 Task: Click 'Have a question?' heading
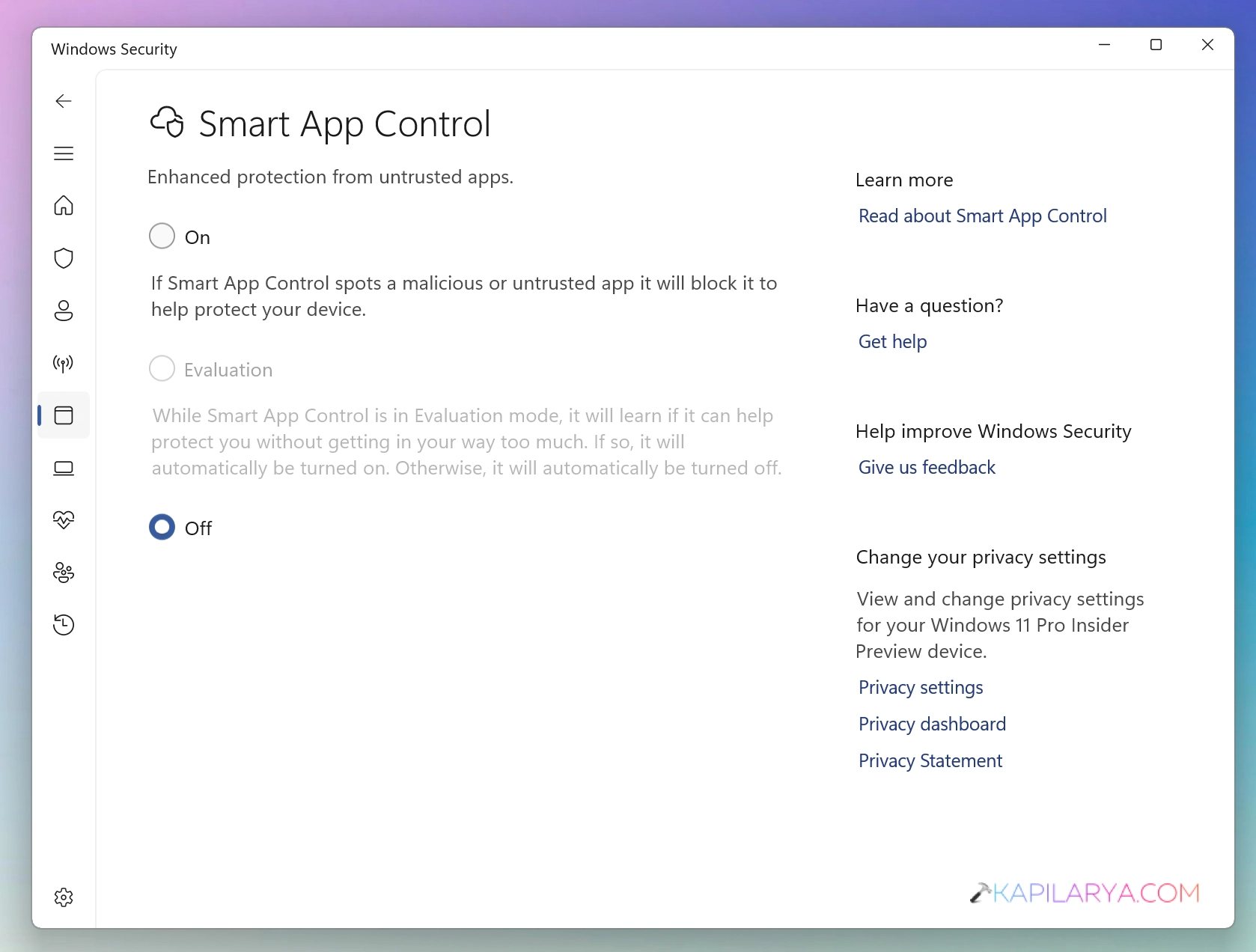(x=929, y=306)
